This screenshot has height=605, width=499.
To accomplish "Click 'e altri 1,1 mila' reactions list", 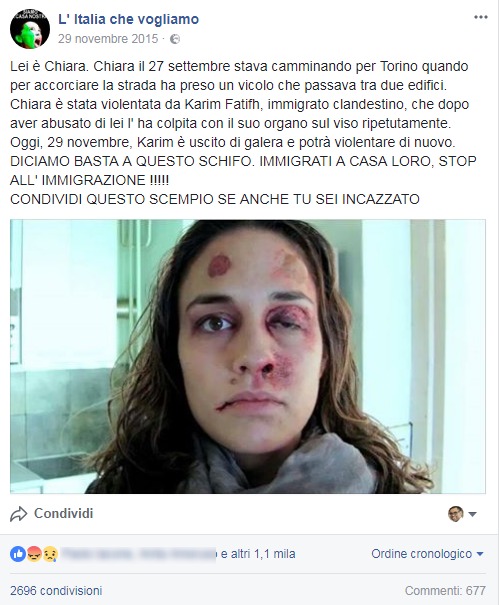I will (258, 554).
